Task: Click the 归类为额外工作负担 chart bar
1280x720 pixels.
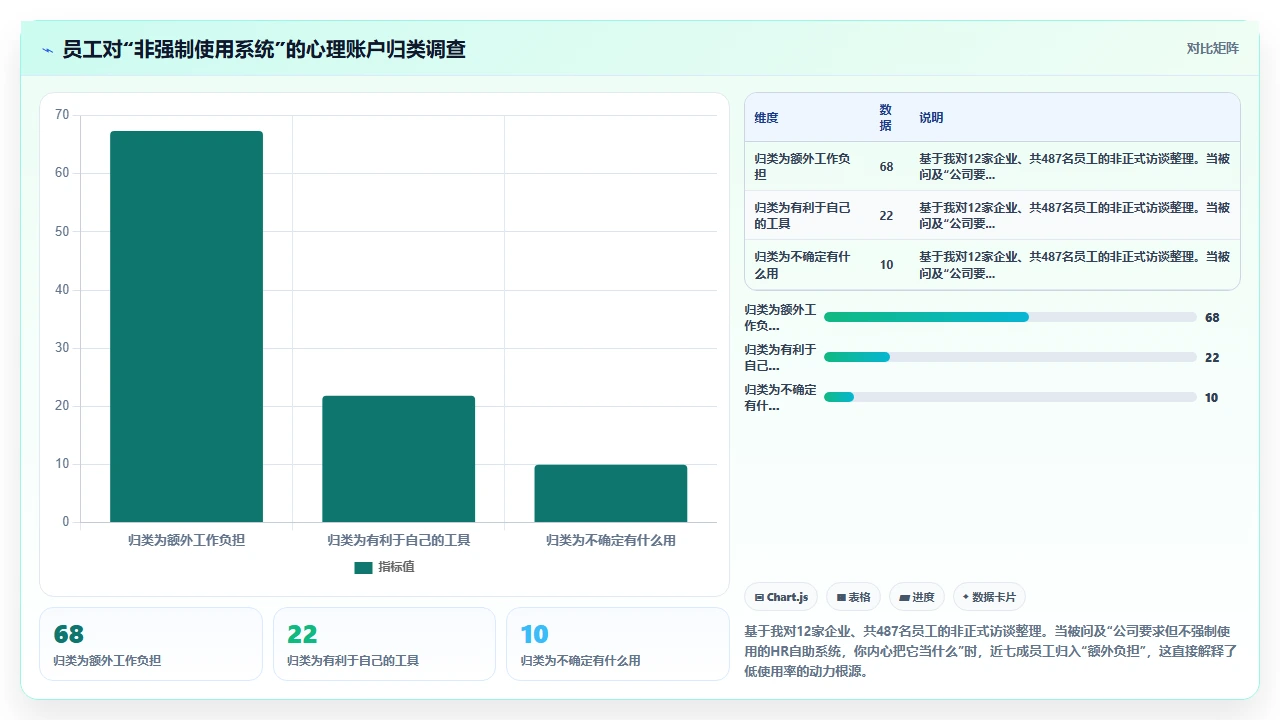Action: (186, 326)
